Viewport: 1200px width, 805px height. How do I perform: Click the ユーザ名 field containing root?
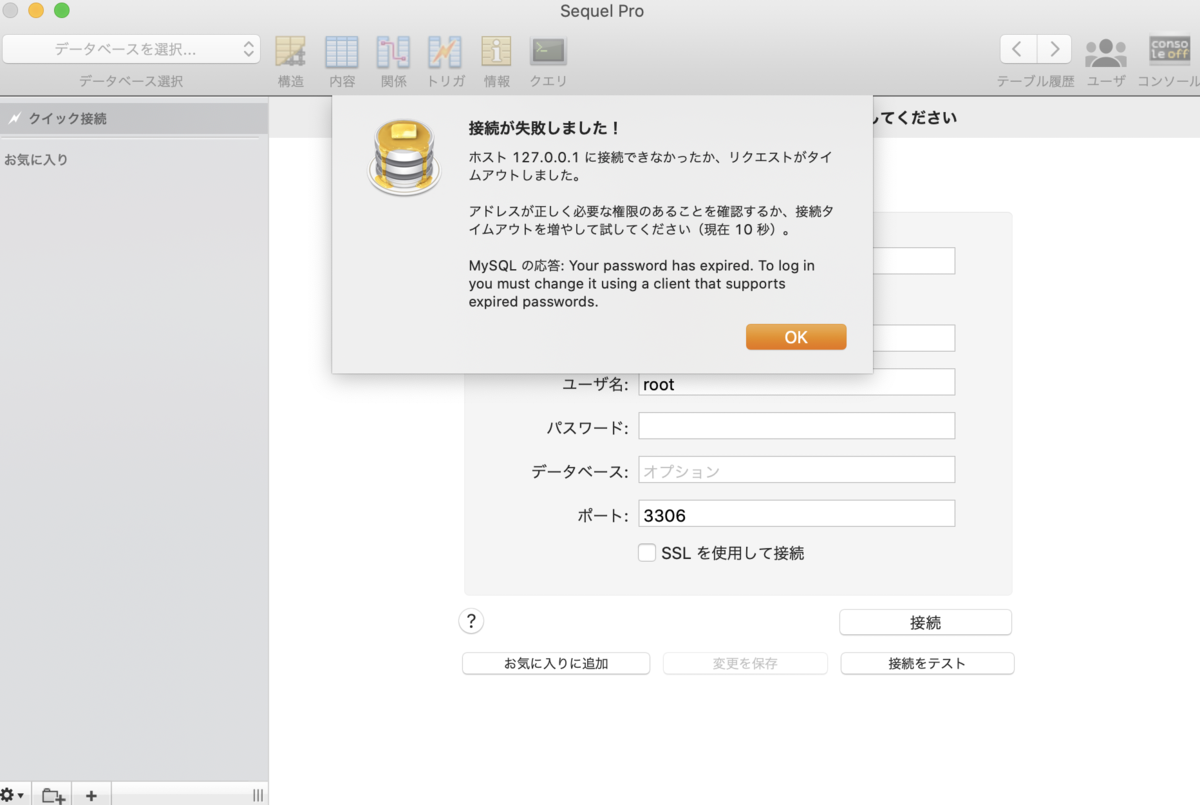coord(797,383)
